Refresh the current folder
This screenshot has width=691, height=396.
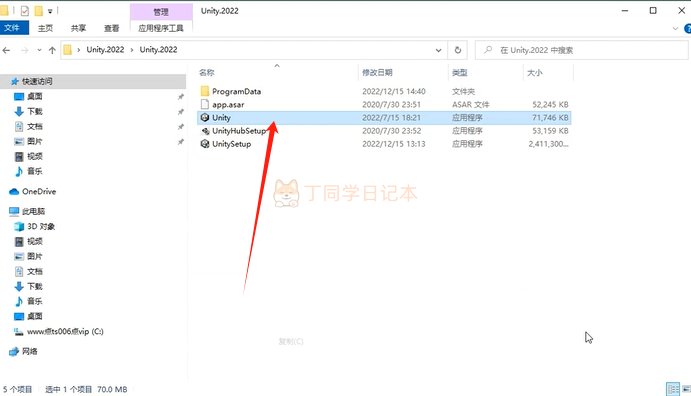(458, 50)
